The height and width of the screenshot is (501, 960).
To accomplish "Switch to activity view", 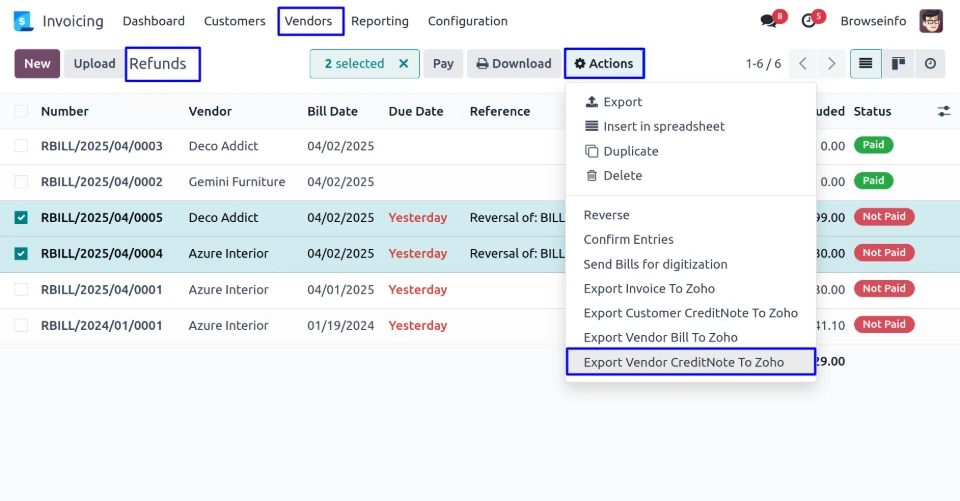I will coord(930,64).
